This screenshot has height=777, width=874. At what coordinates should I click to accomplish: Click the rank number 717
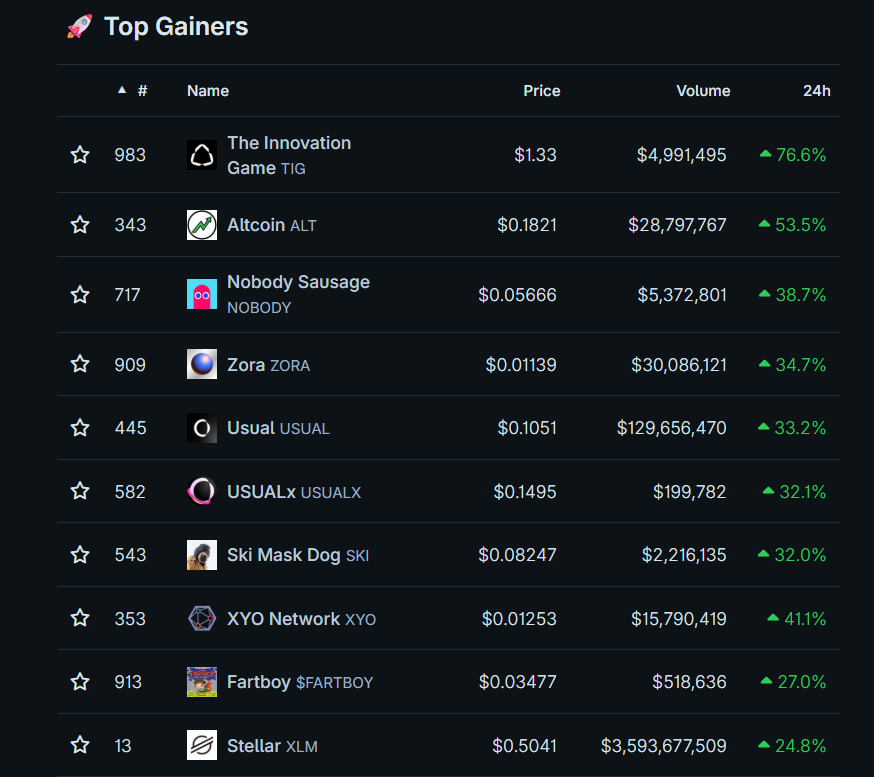click(x=127, y=294)
